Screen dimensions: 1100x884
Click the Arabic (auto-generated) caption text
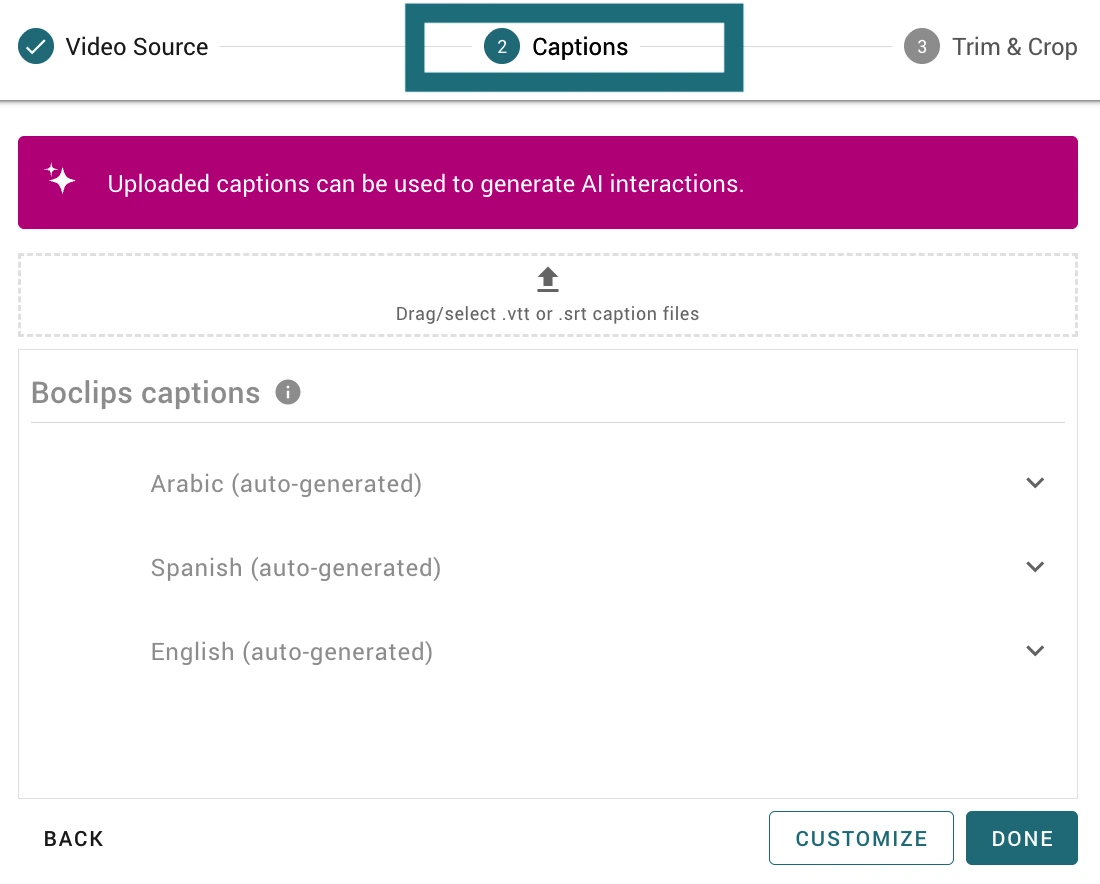pyautogui.click(x=286, y=483)
